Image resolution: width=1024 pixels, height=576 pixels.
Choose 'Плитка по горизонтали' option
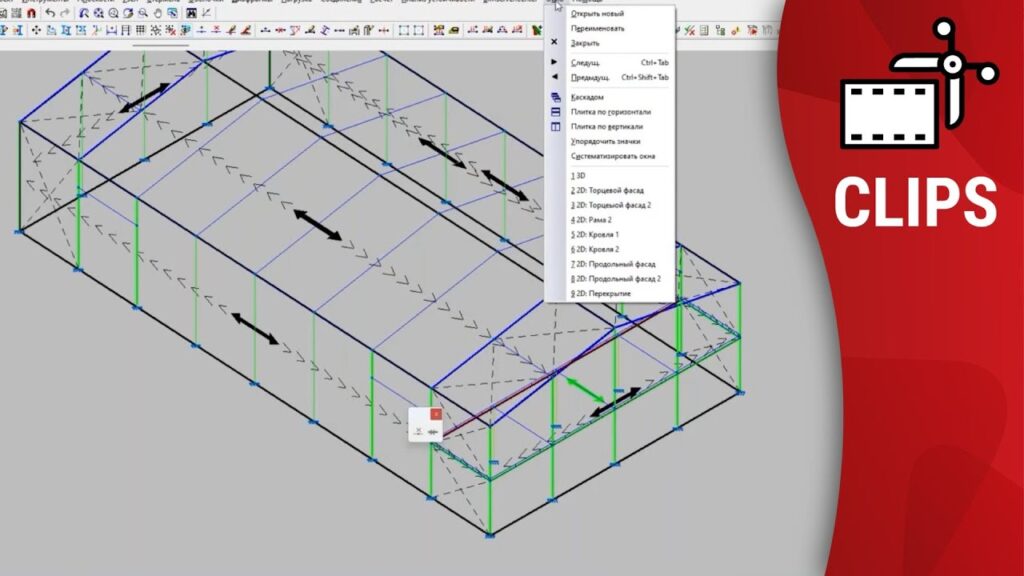(610, 112)
